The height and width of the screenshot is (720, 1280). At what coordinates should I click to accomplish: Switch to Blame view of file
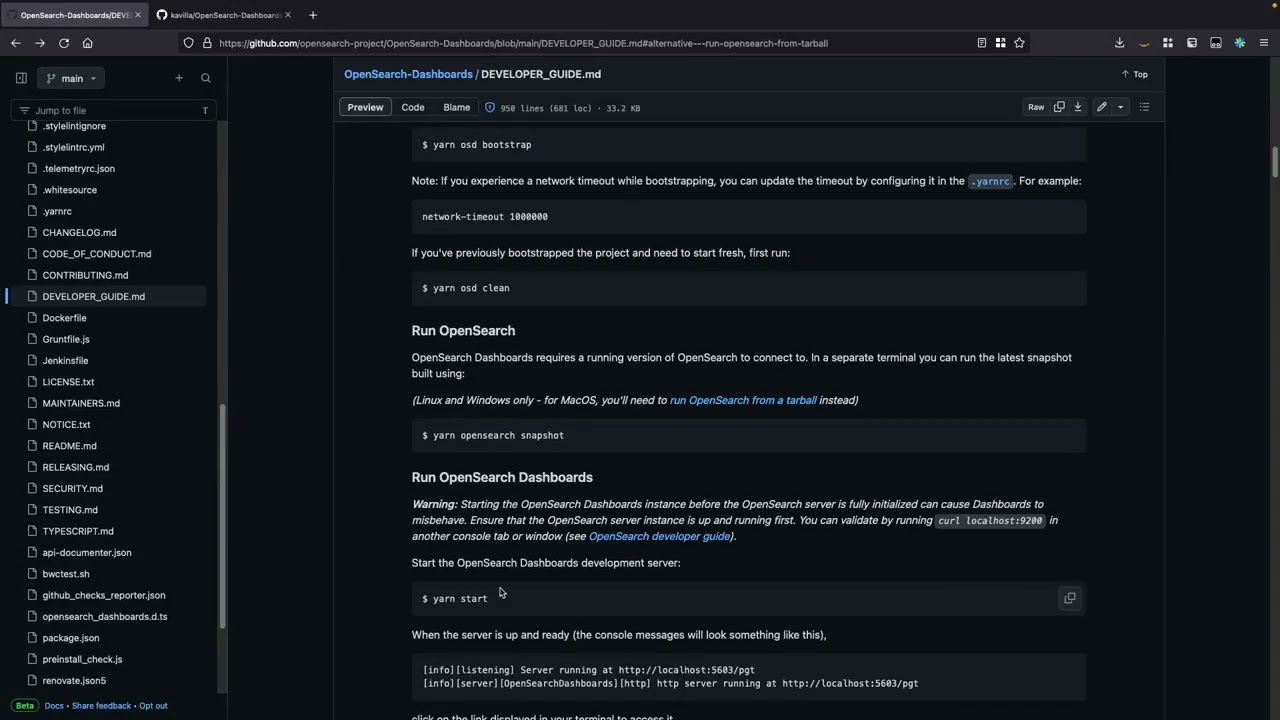(456, 108)
